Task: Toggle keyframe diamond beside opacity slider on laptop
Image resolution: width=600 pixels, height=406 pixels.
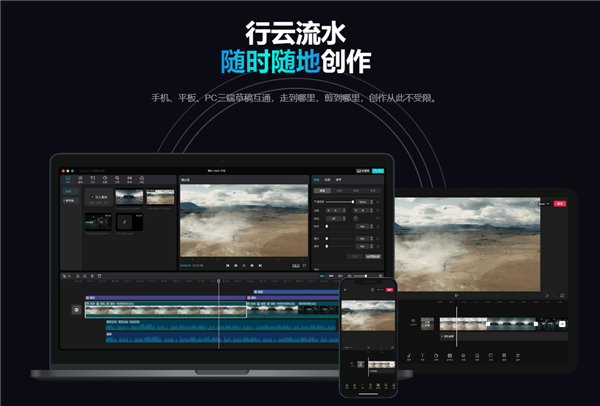Action: point(377,201)
